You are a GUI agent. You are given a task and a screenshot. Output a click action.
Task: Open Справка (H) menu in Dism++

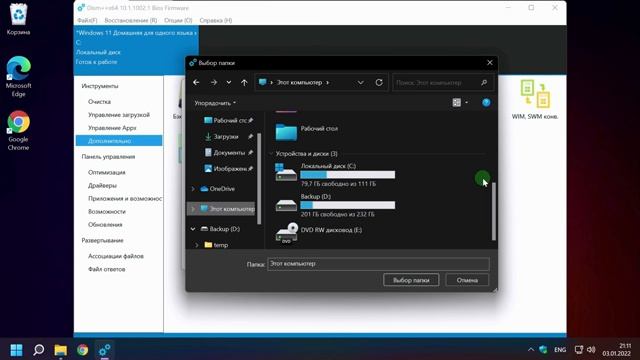point(216,20)
